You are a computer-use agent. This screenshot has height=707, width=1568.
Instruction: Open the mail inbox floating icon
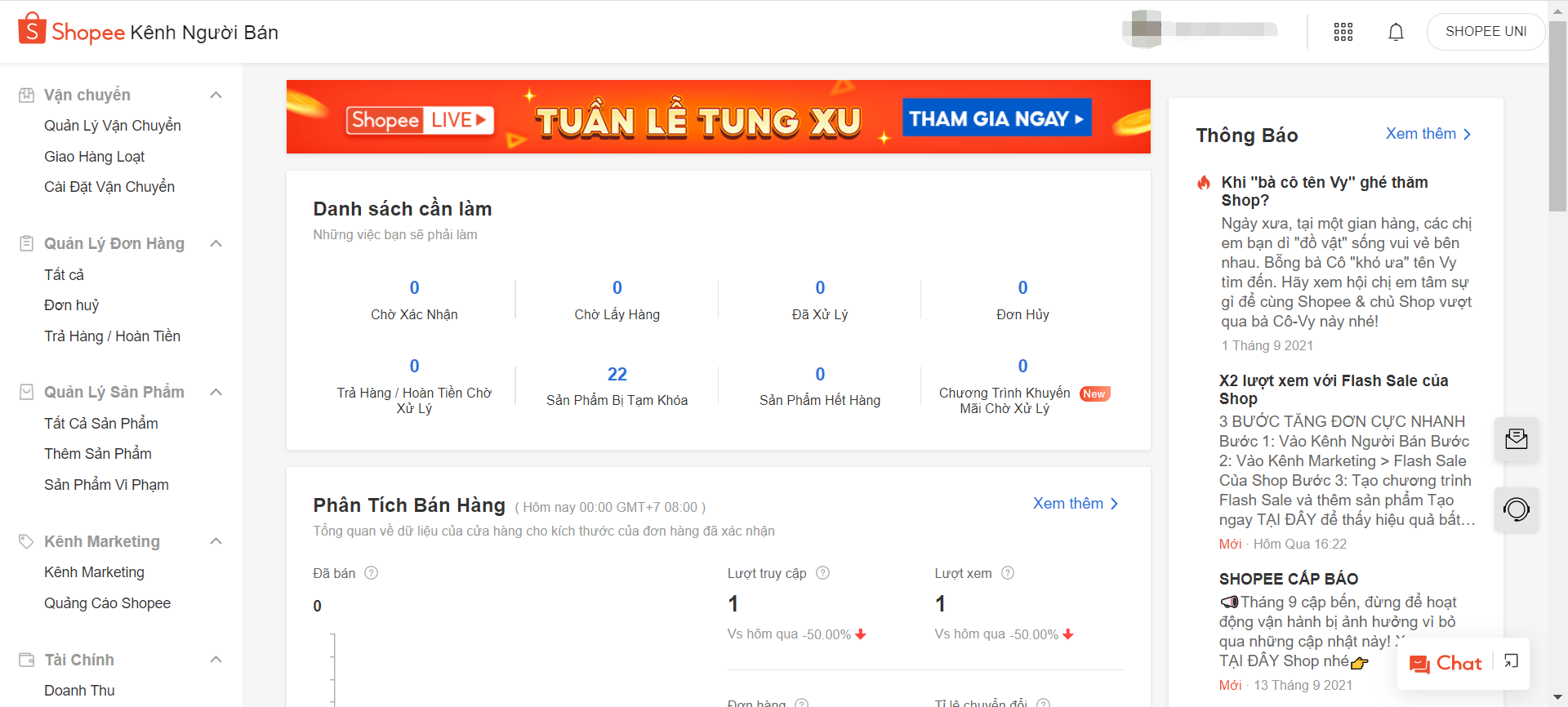coord(1517,439)
